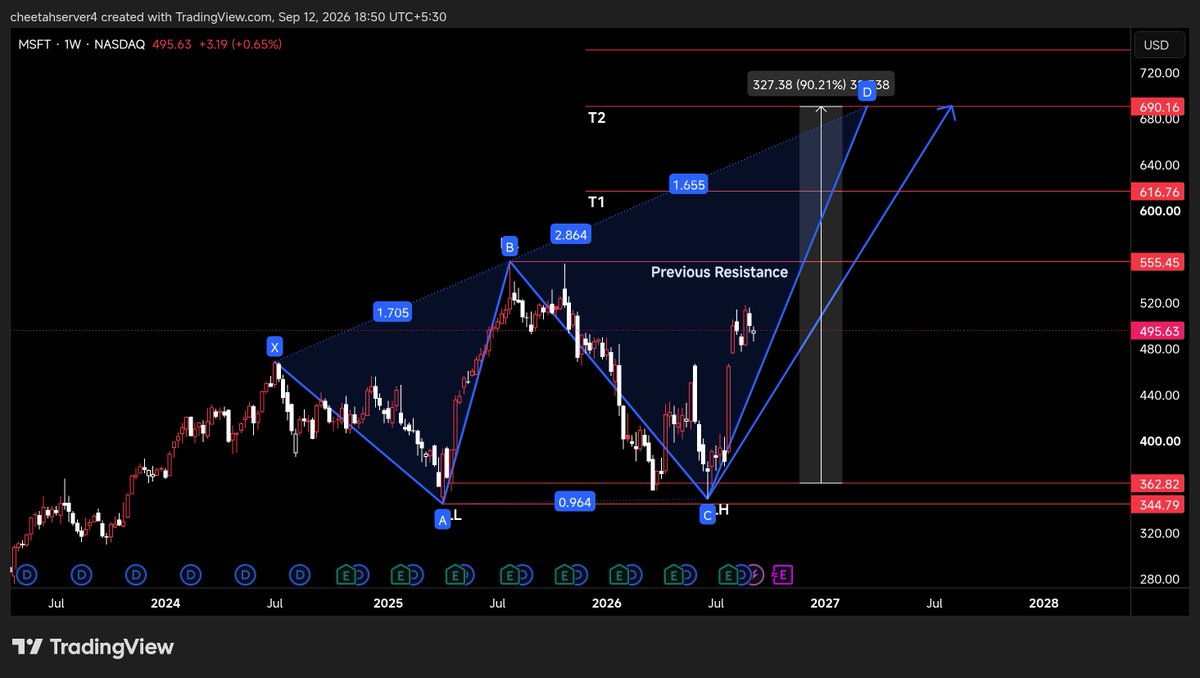Select pattern point A label
The width and height of the screenshot is (1200, 678).
click(442, 518)
